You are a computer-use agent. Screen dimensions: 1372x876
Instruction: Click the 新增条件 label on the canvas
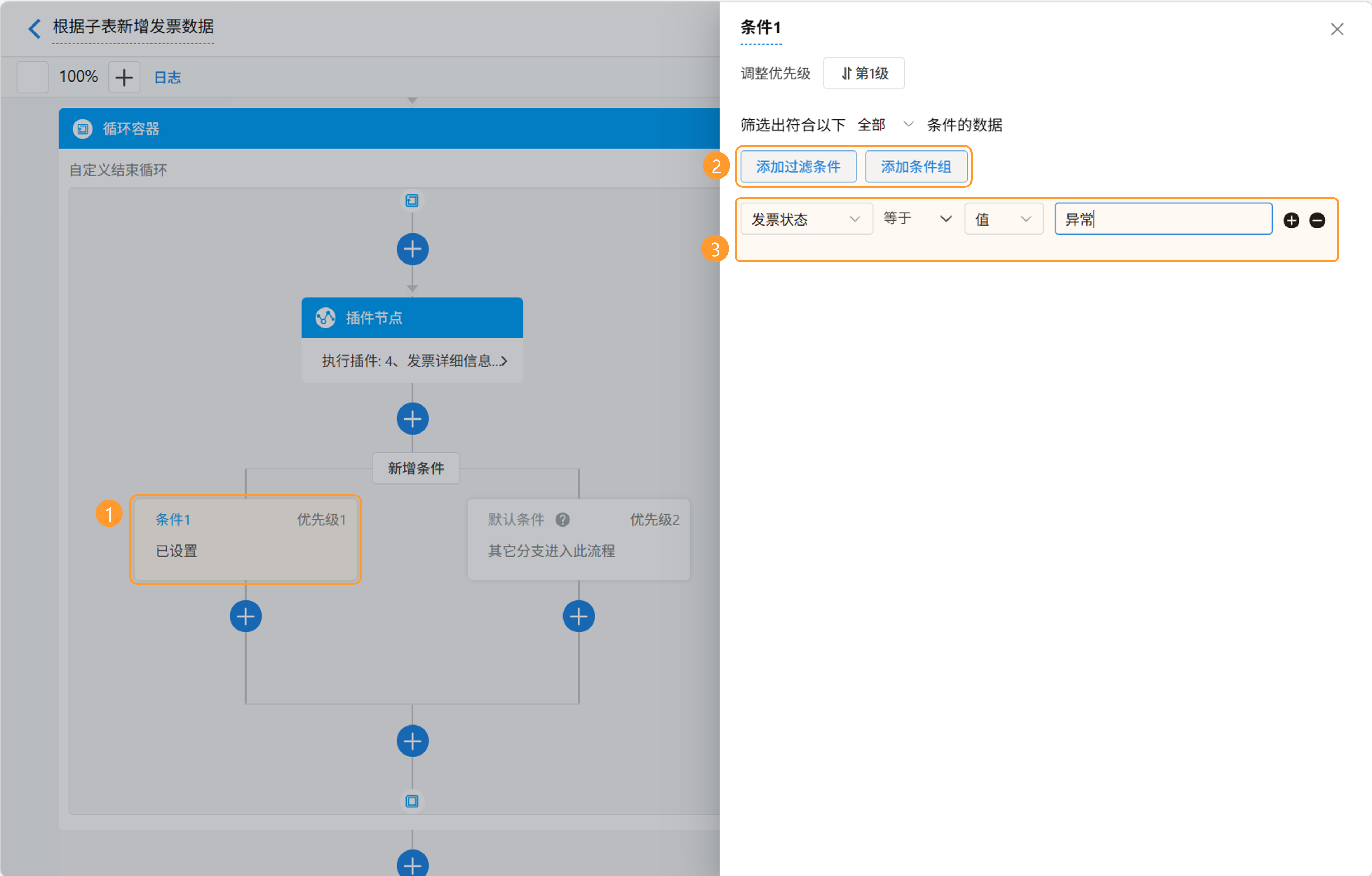(x=415, y=468)
